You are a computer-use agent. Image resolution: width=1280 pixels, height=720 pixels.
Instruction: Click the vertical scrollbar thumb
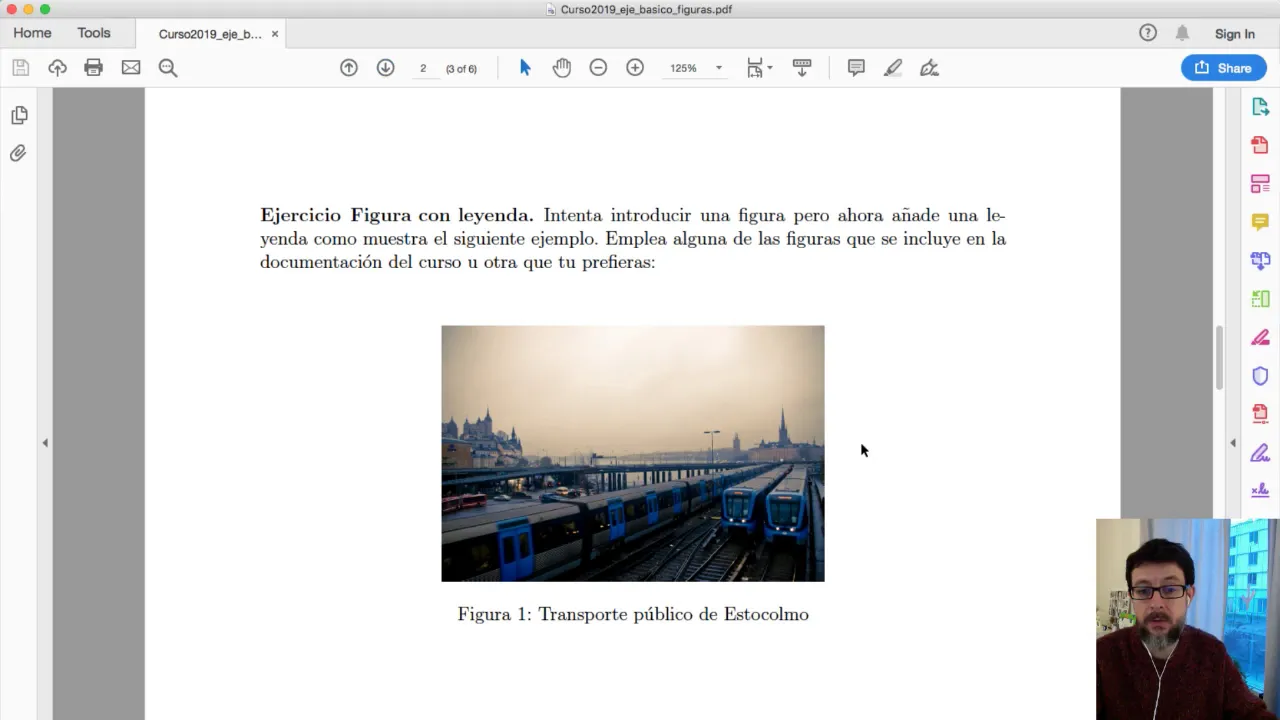click(x=1218, y=358)
